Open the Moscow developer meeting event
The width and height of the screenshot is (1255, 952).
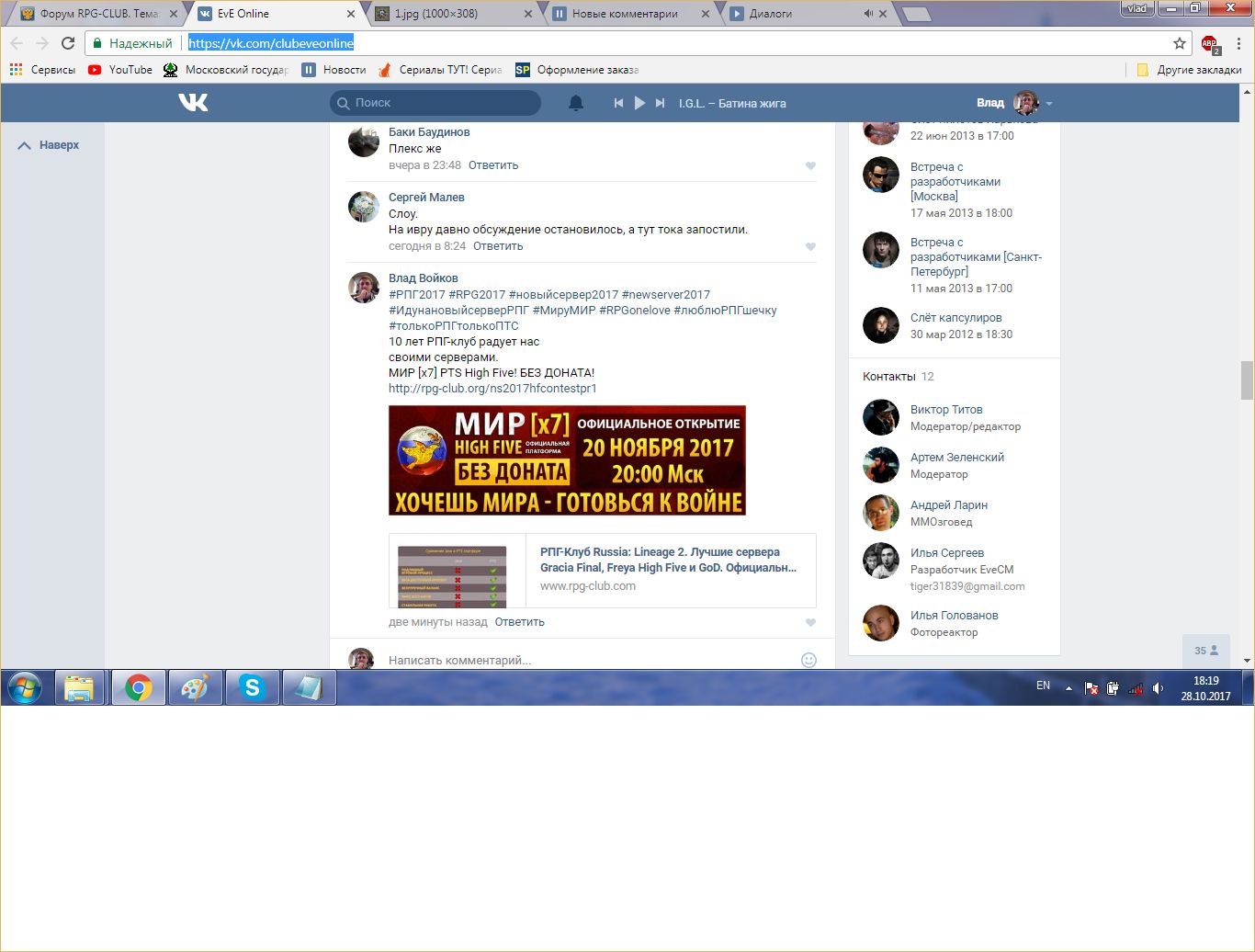(x=955, y=182)
